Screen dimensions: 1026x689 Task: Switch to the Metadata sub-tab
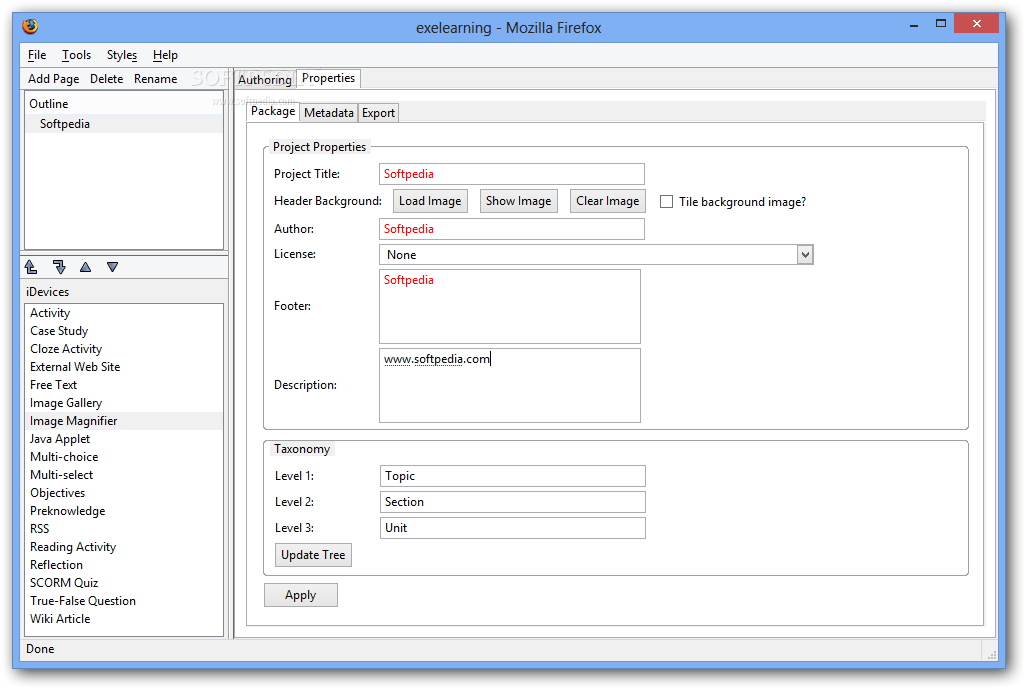click(328, 113)
